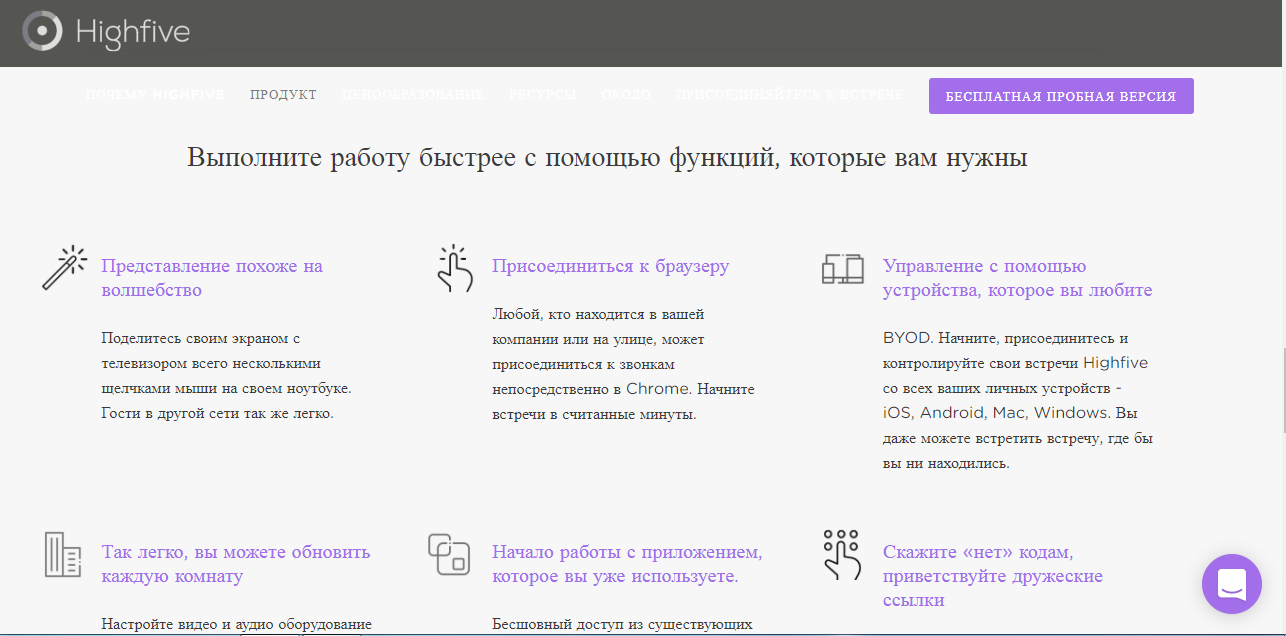The height and width of the screenshot is (636, 1286).
Task: Click the multi-device management icon
Action: coord(845,268)
